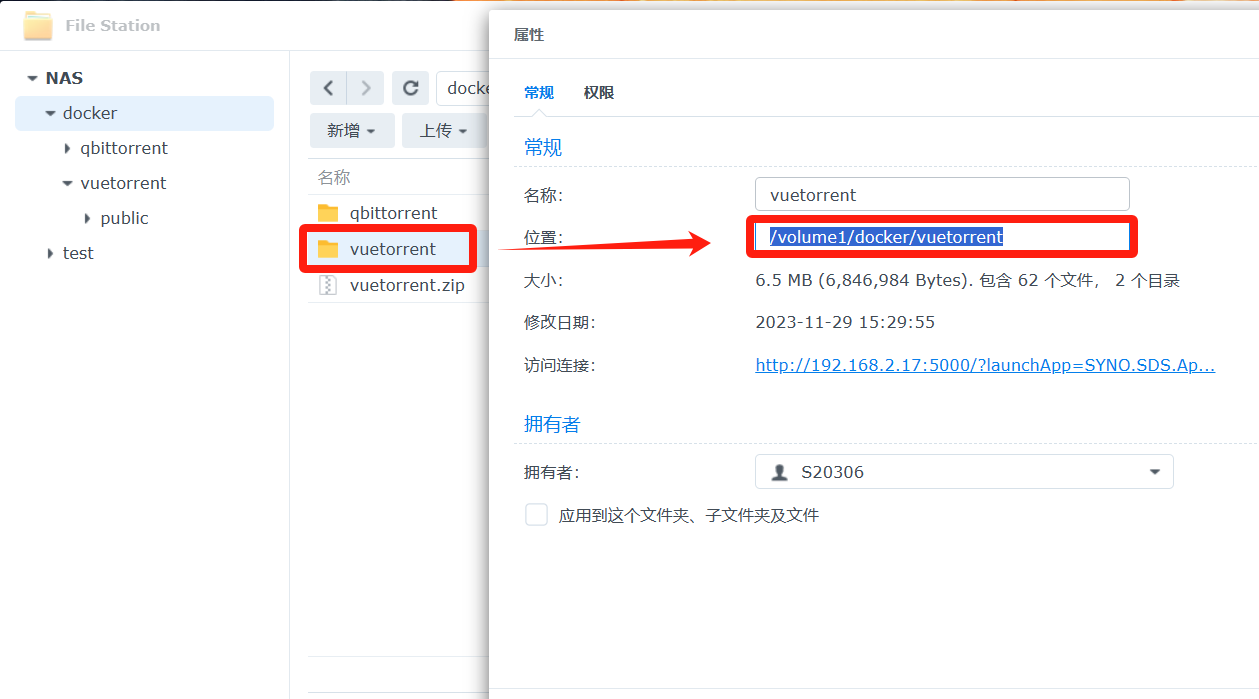Open the 拥有者 owner dropdown list

tap(1154, 472)
